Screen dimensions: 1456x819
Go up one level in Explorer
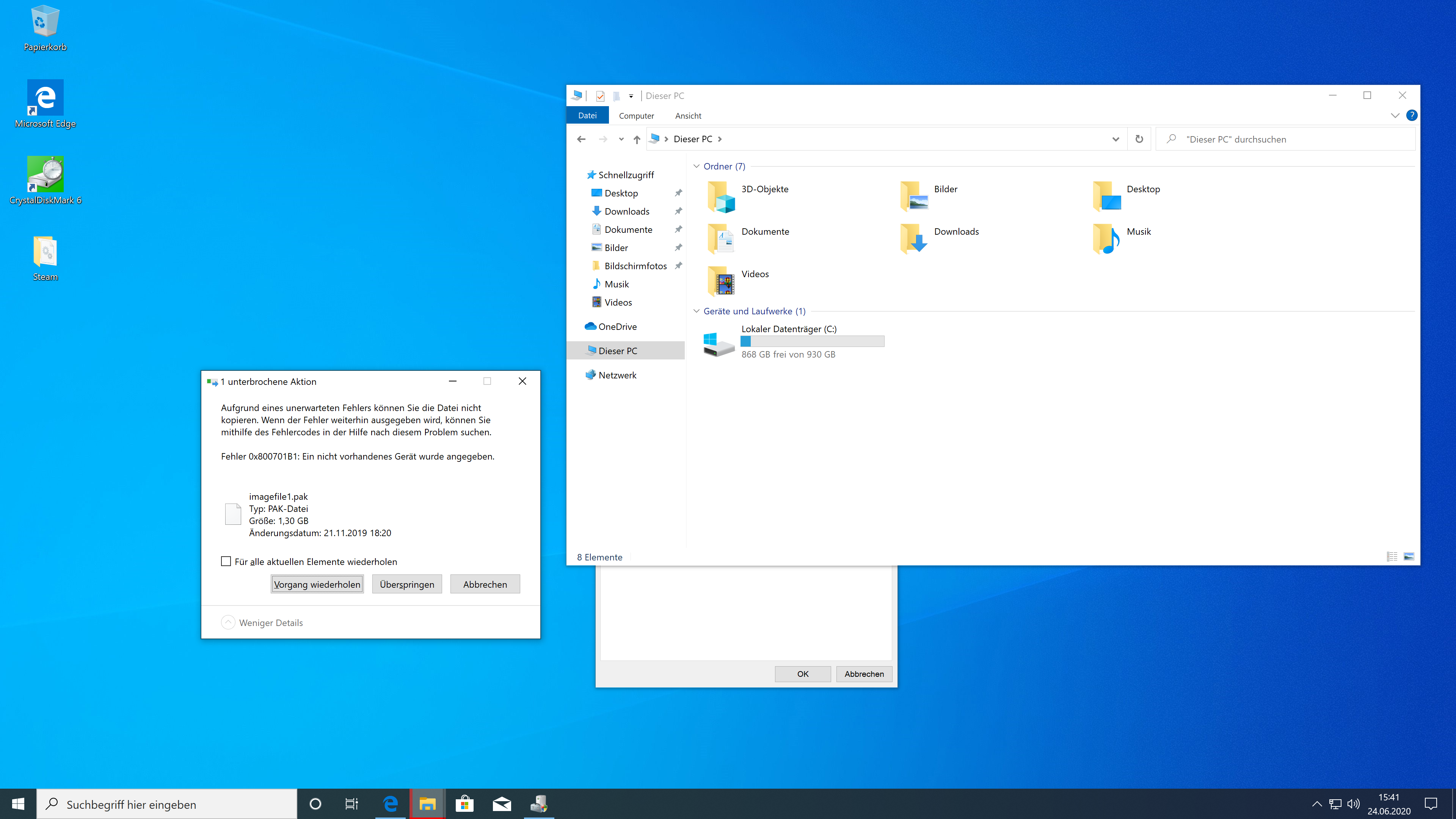[637, 139]
